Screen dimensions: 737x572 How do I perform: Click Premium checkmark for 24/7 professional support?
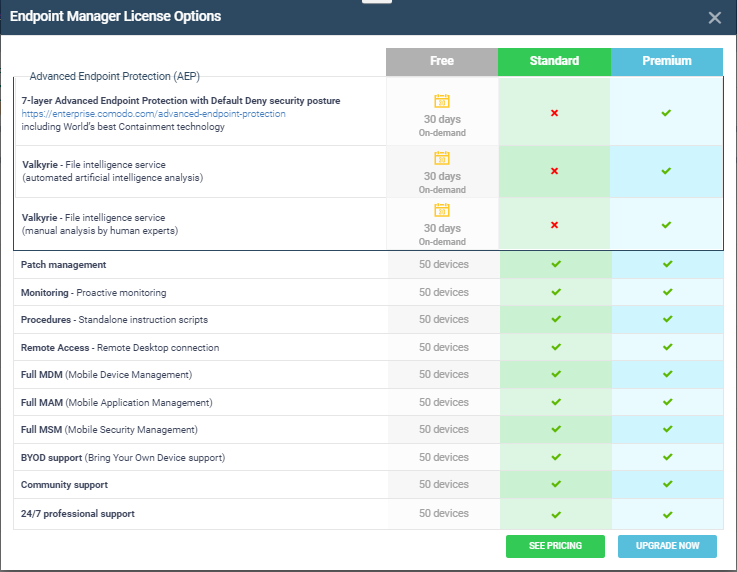click(668, 515)
